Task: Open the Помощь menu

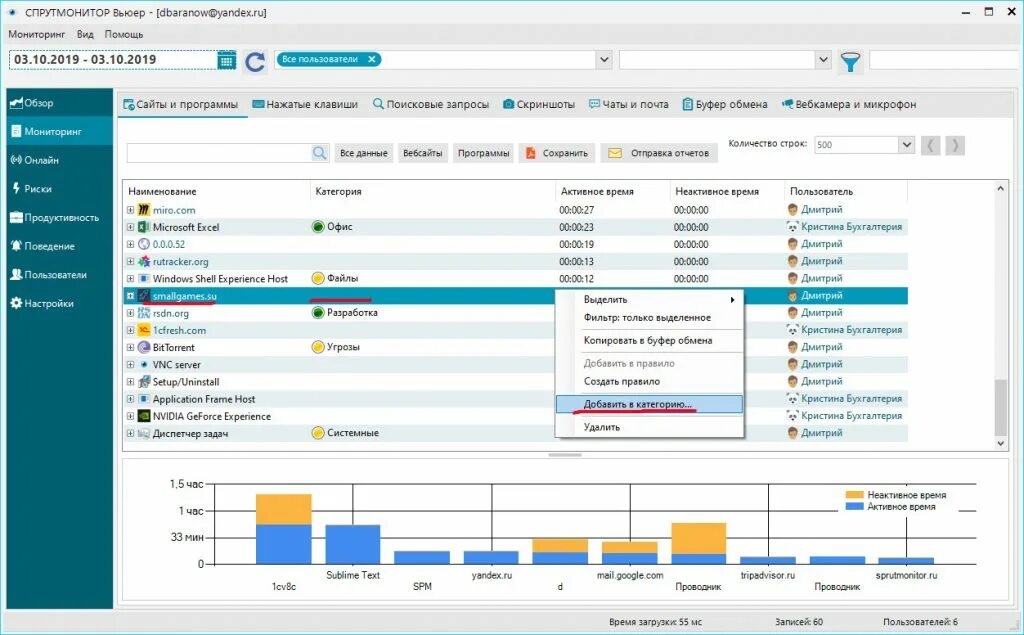Action: 124,34
